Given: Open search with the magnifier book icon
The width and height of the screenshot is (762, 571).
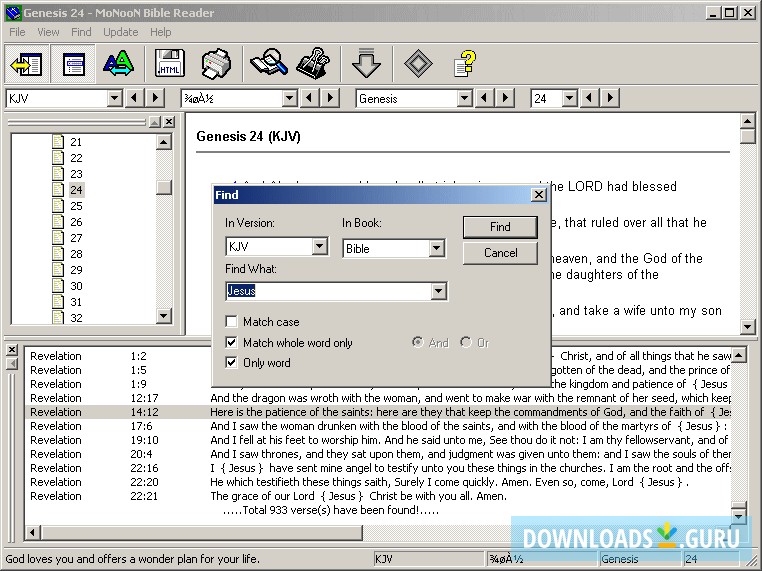Looking at the screenshot, I should (269, 63).
